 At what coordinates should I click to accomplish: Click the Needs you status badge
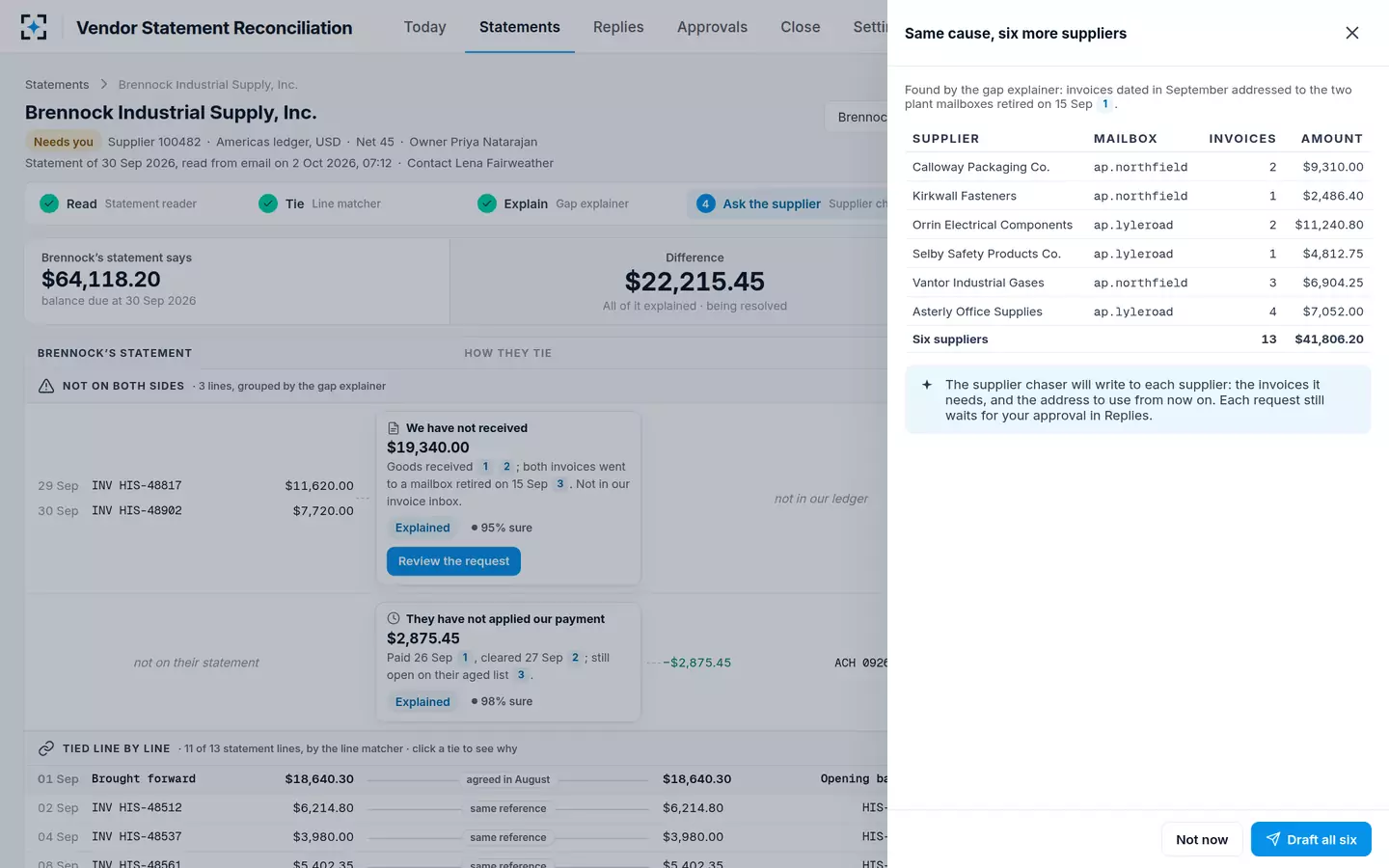(64, 142)
